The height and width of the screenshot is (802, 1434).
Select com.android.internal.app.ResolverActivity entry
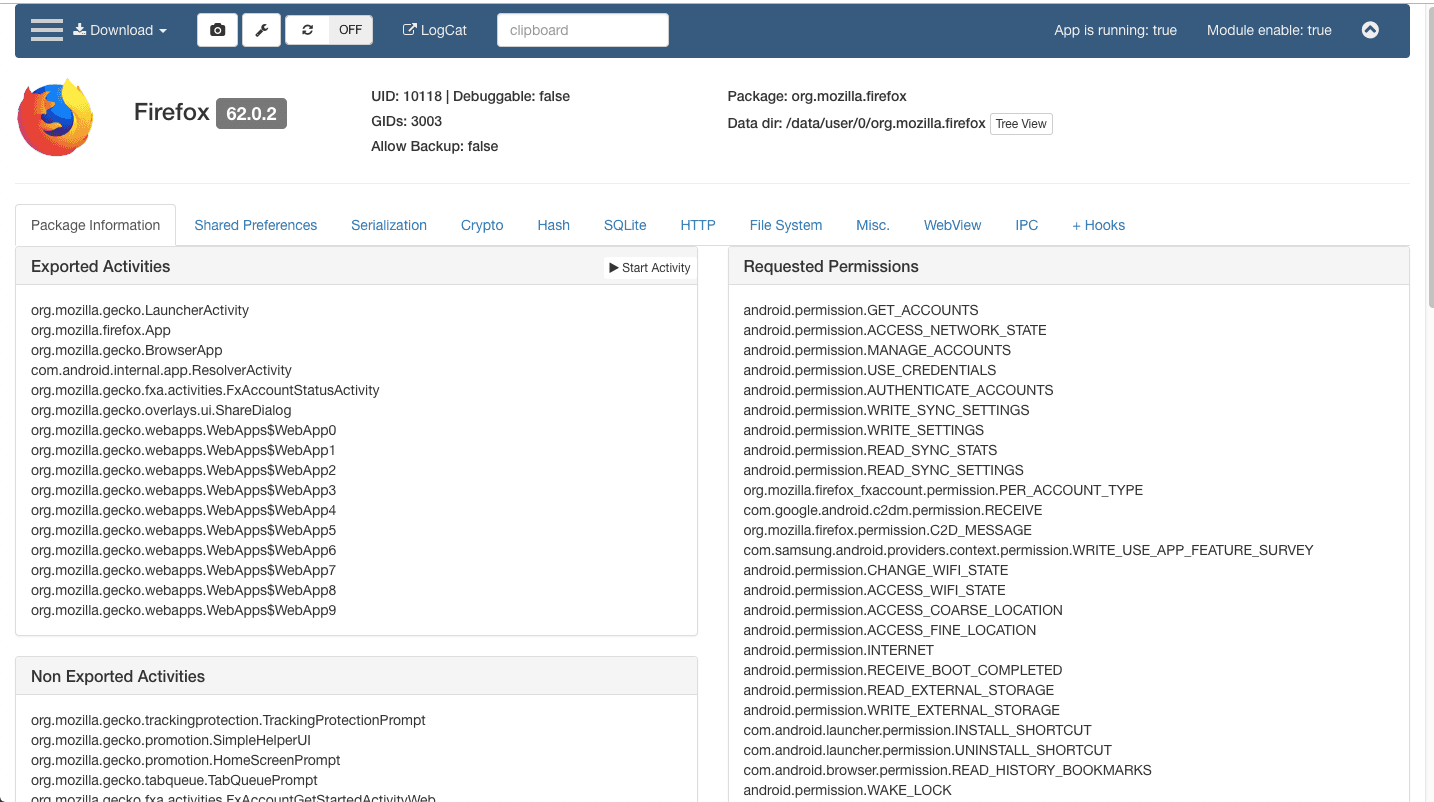point(161,370)
